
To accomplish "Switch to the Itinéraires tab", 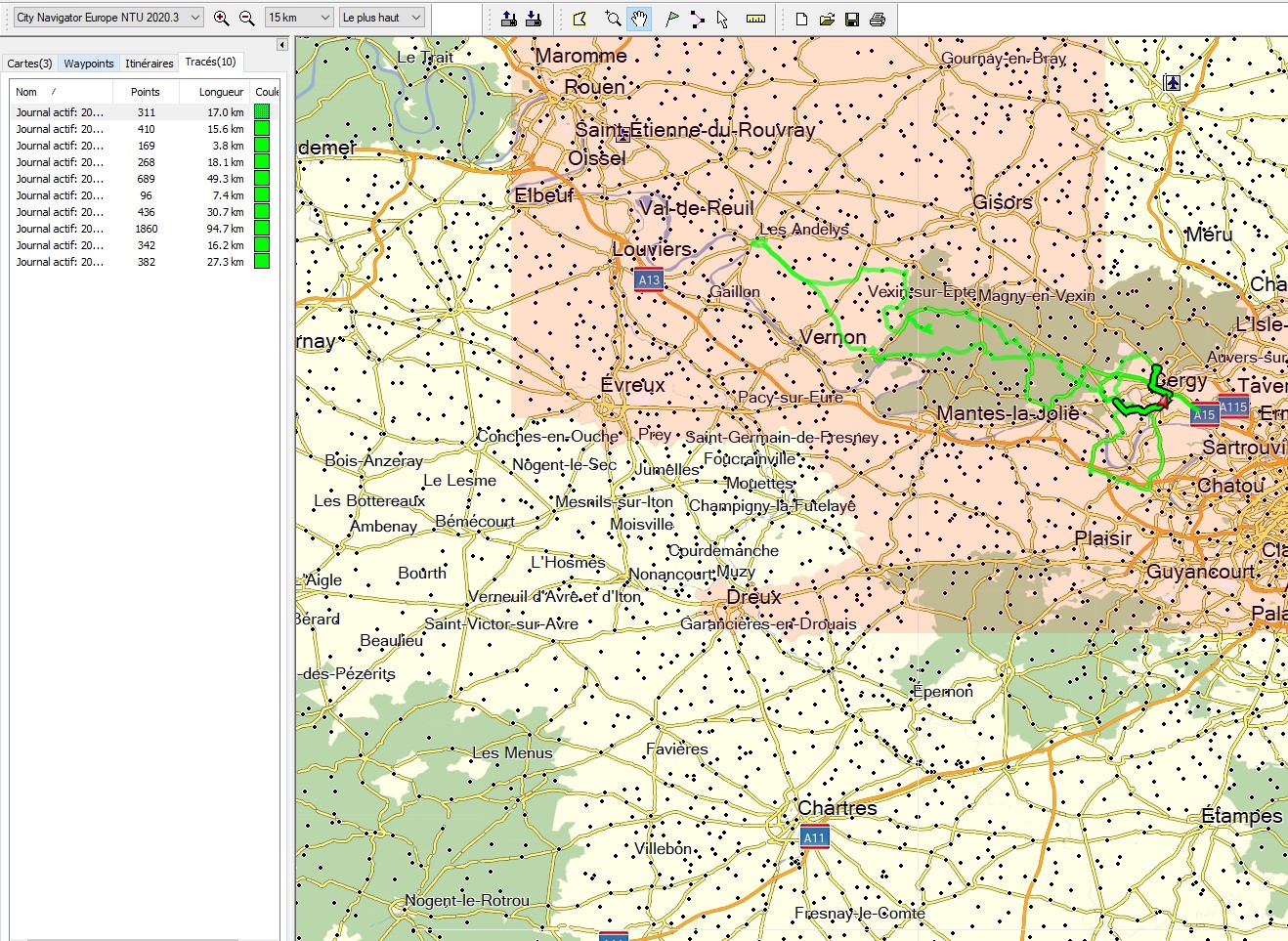I will tap(150, 64).
